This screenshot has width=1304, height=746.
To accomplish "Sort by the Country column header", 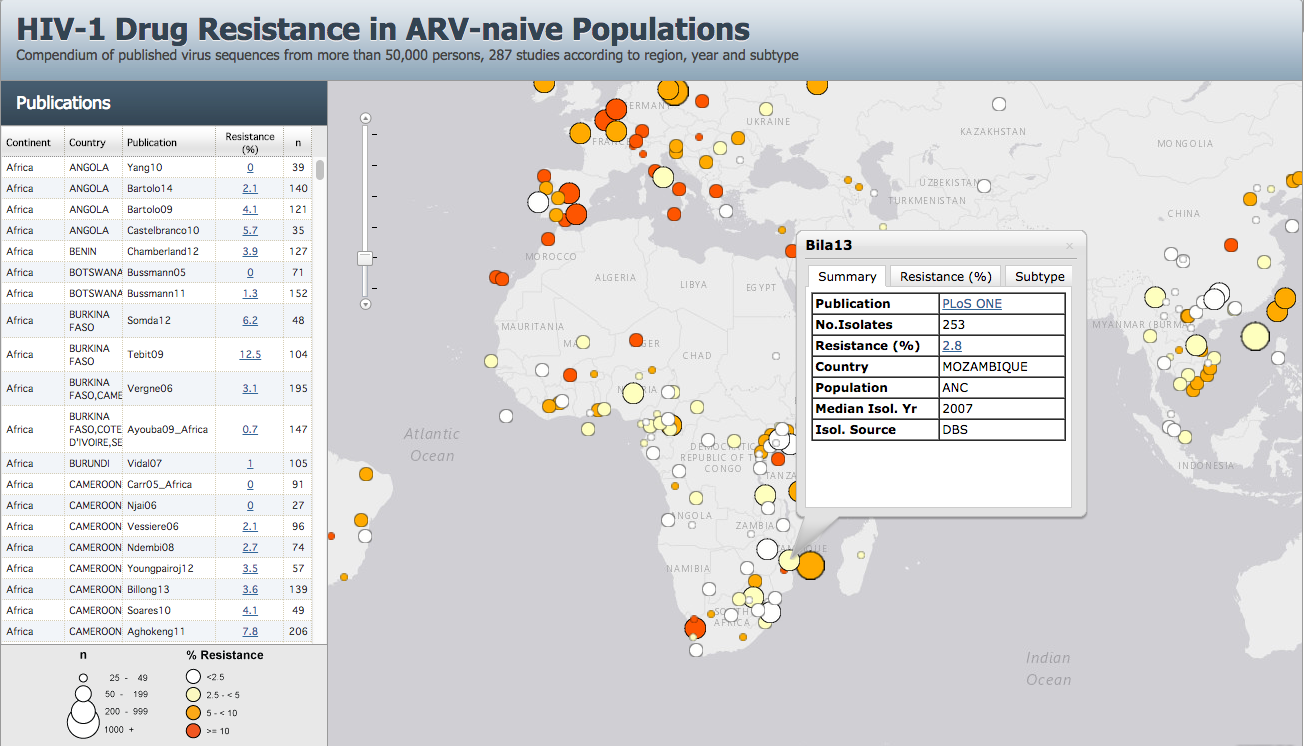I will (87, 143).
